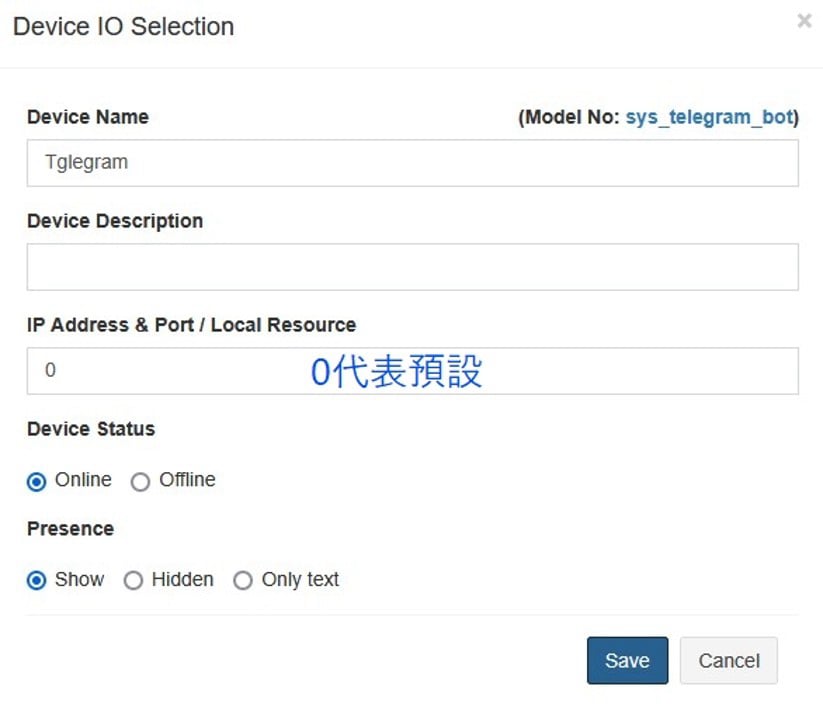The width and height of the screenshot is (823, 728).
Task: Close the Device IO Selection dialog
Action: point(804,21)
